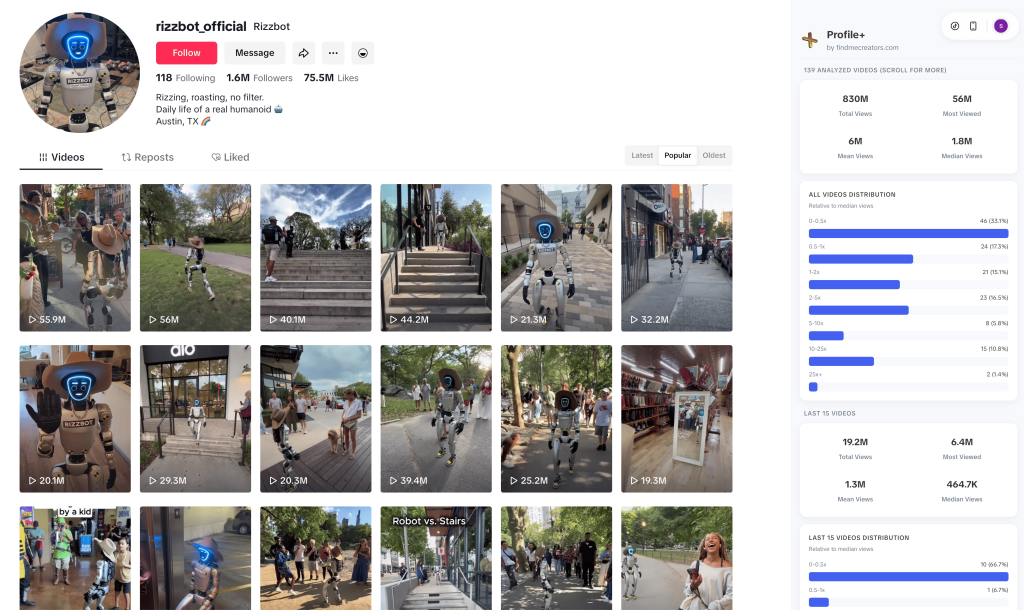1024x610 pixels.
Task: Click the TikTok coin icon in top-right pill
Action: (954, 26)
